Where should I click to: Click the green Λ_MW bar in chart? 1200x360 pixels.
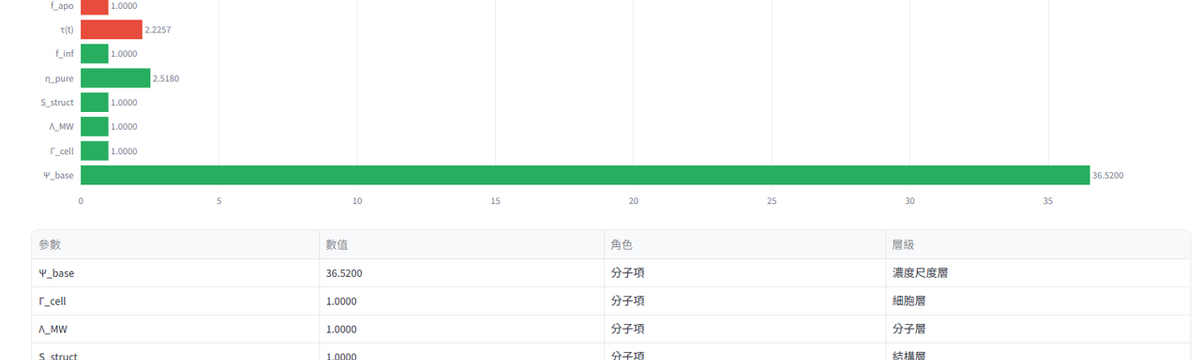94,127
